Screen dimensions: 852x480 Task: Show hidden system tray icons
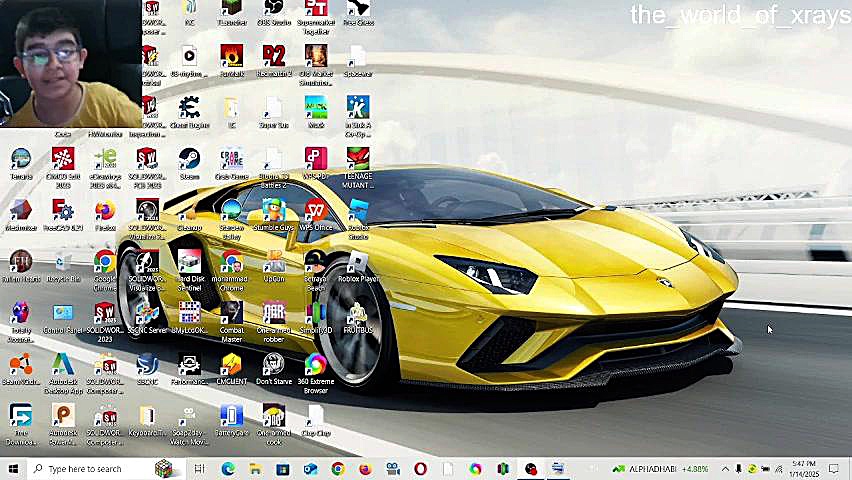(x=725, y=469)
